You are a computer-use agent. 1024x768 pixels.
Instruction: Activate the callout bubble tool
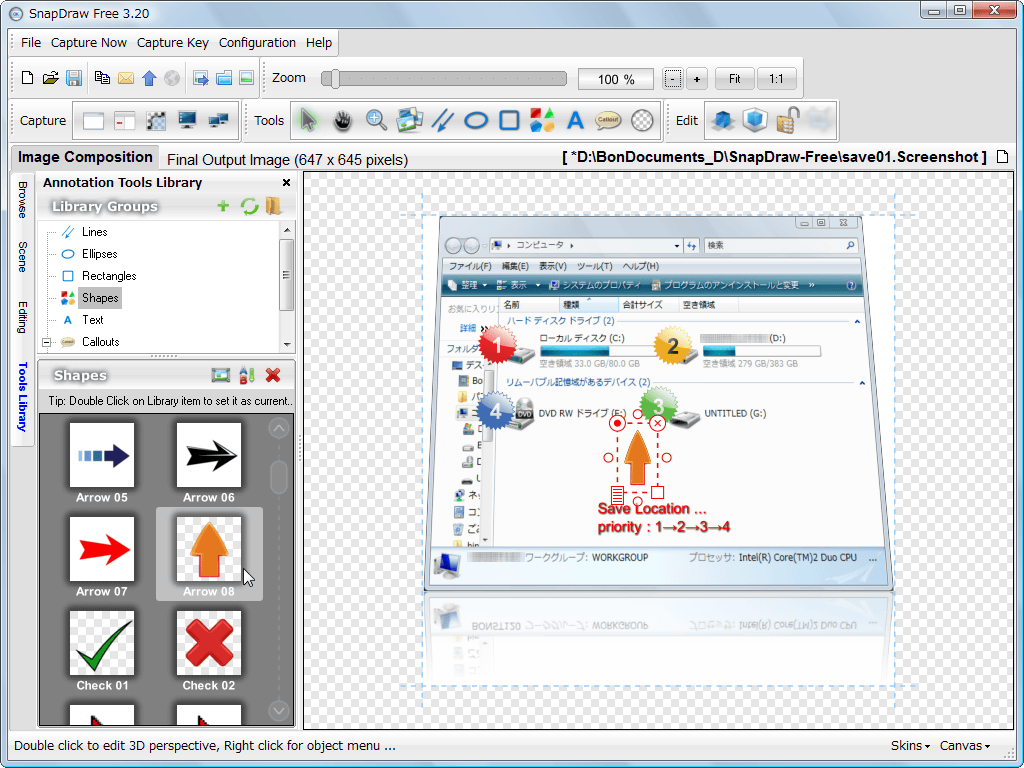point(608,121)
